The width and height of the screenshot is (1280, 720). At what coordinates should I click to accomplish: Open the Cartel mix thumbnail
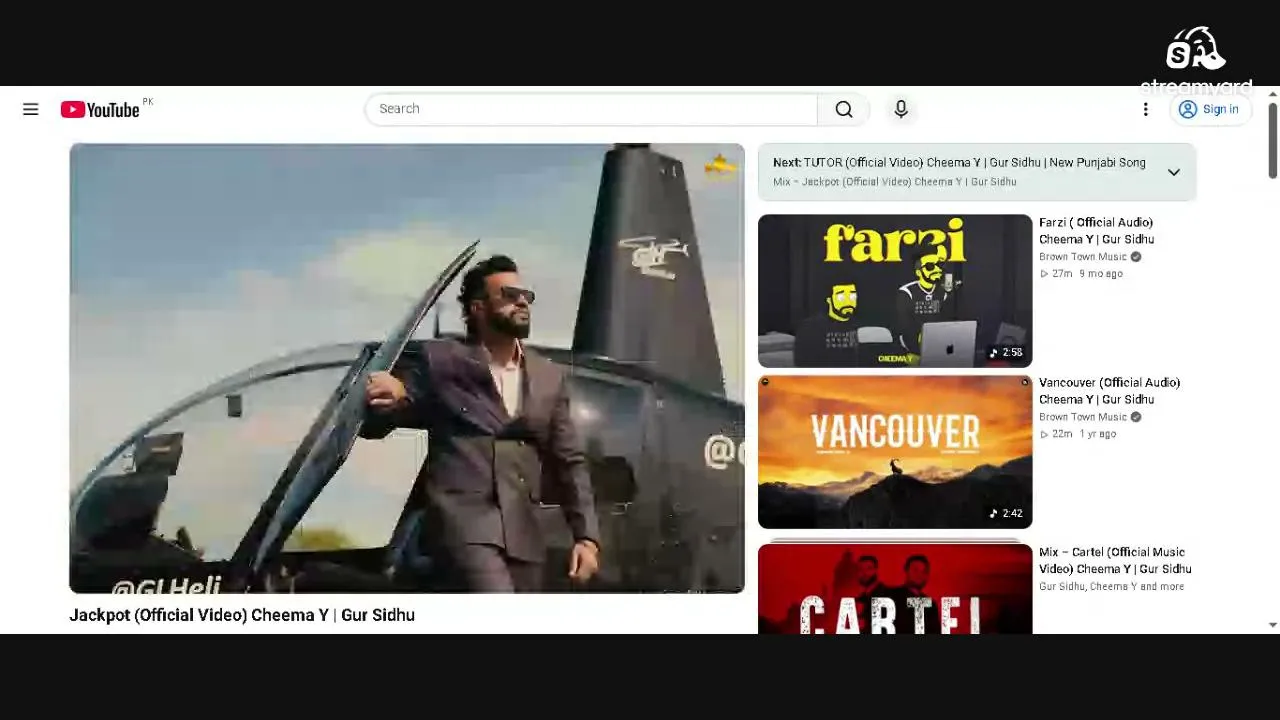point(895,589)
